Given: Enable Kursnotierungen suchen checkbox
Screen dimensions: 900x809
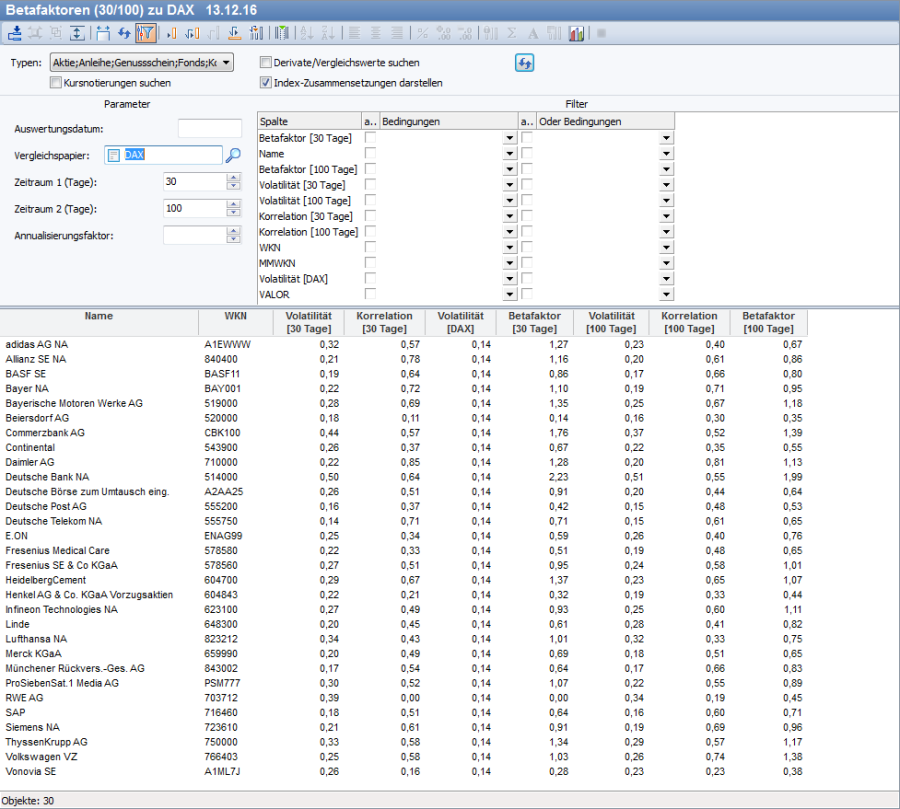Looking at the screenshot, I should pyautogui.click(x=56, y=83).
